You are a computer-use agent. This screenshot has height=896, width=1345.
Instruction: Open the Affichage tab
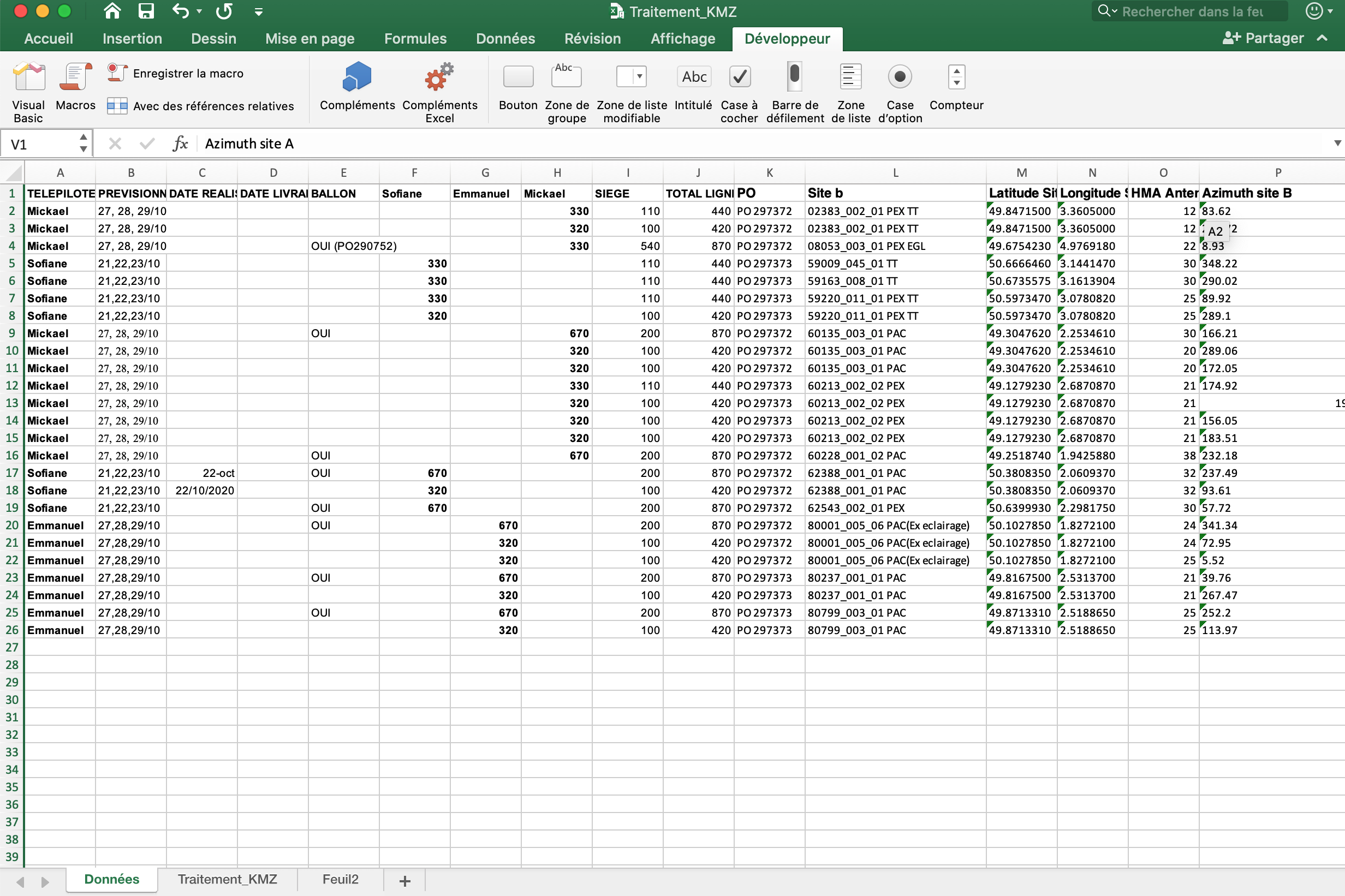pyautogui.click(x=682, y=38)
